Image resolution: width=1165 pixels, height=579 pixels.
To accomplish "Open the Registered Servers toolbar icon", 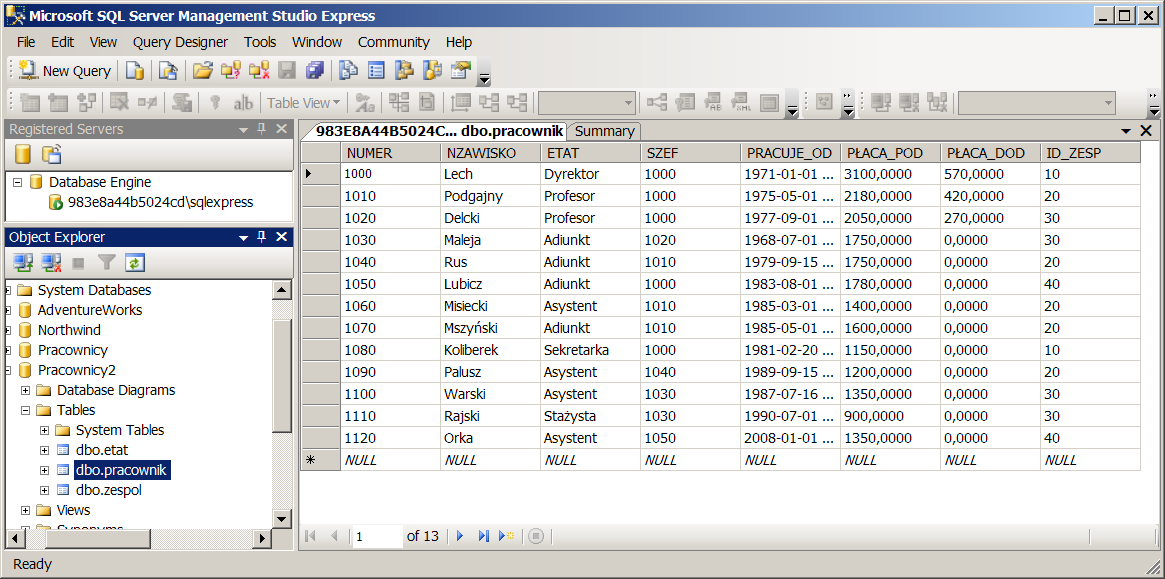I will click(348, 71).
